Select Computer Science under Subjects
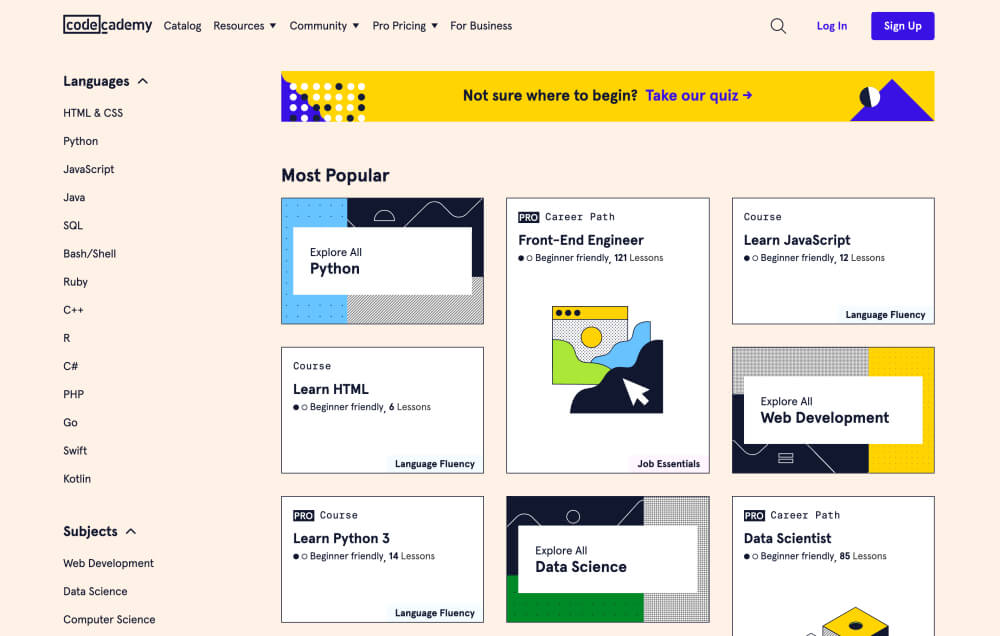Screen dimensions: 1000x636 [109, 619]
